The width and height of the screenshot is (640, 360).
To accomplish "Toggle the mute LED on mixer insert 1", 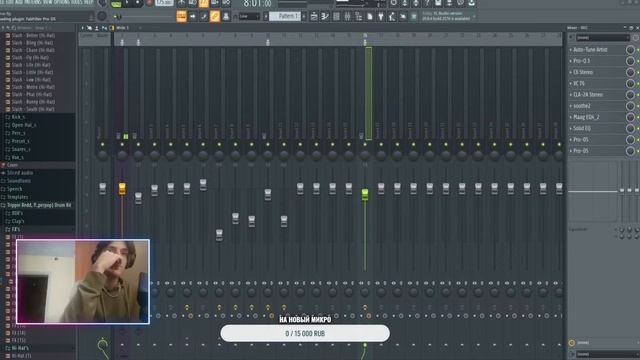I will tap(122, 144).
